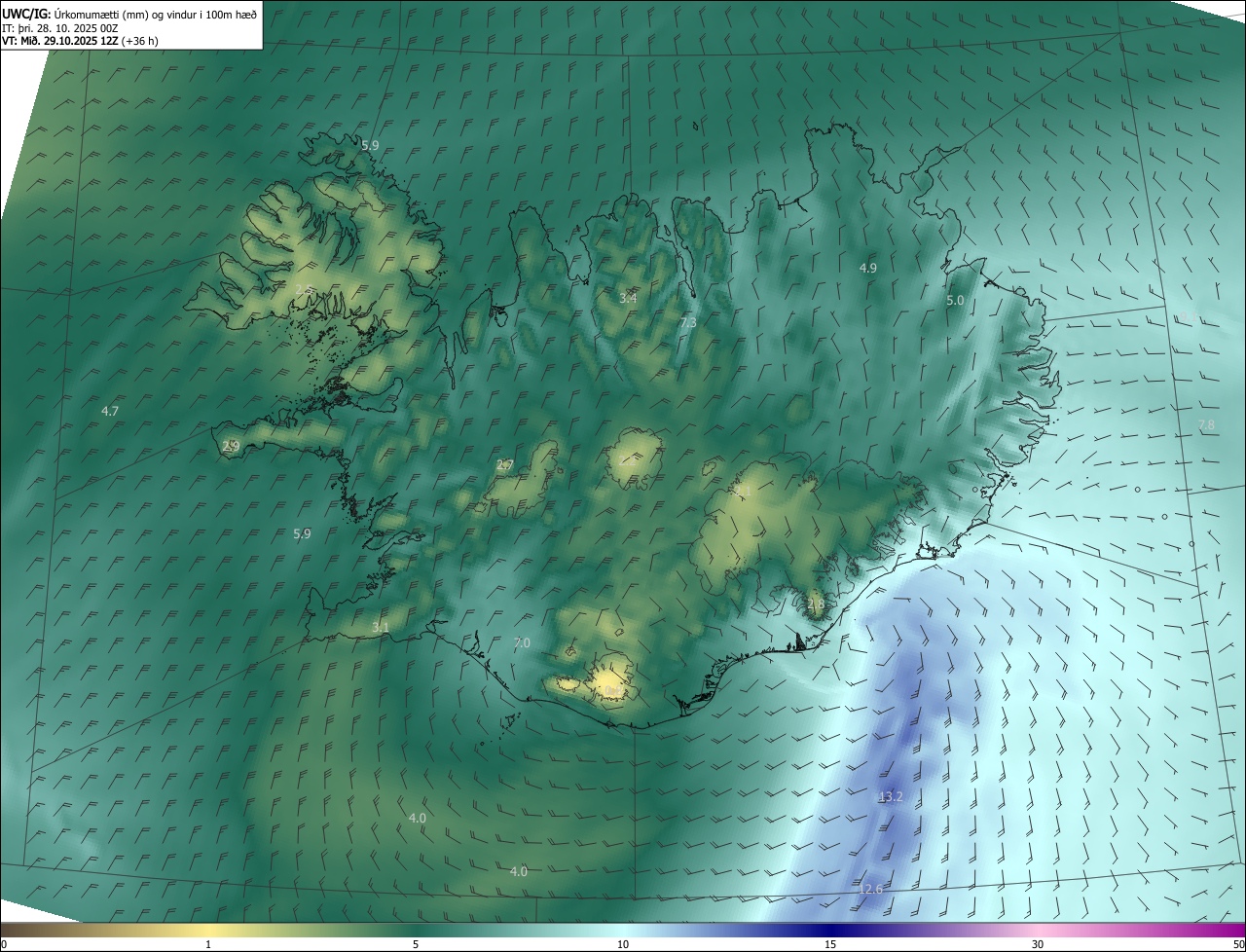Click the 2.2 value on the central glacier
The width and height of the screenshot is (1246, 952).
[627, 460]
